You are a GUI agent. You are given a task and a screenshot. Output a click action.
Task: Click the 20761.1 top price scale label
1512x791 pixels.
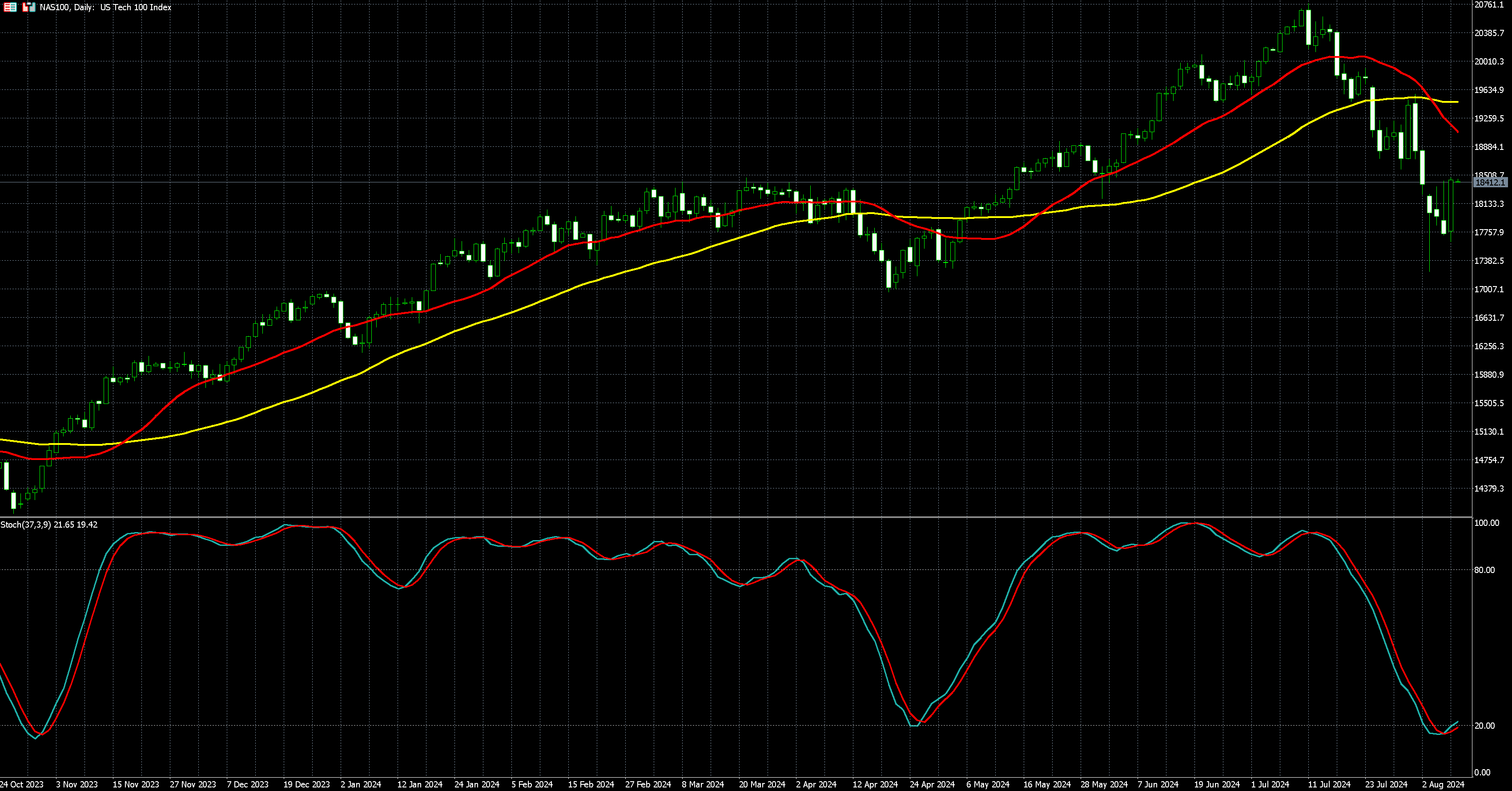coord(1489,5)
